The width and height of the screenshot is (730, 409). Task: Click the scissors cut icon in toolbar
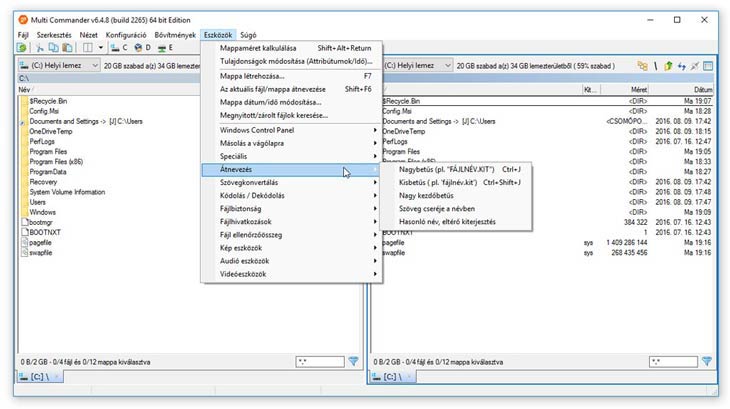click(40, 48)
